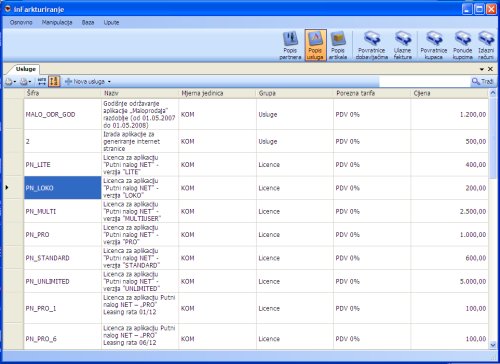Sort by Naziv column header

[140, 93]
